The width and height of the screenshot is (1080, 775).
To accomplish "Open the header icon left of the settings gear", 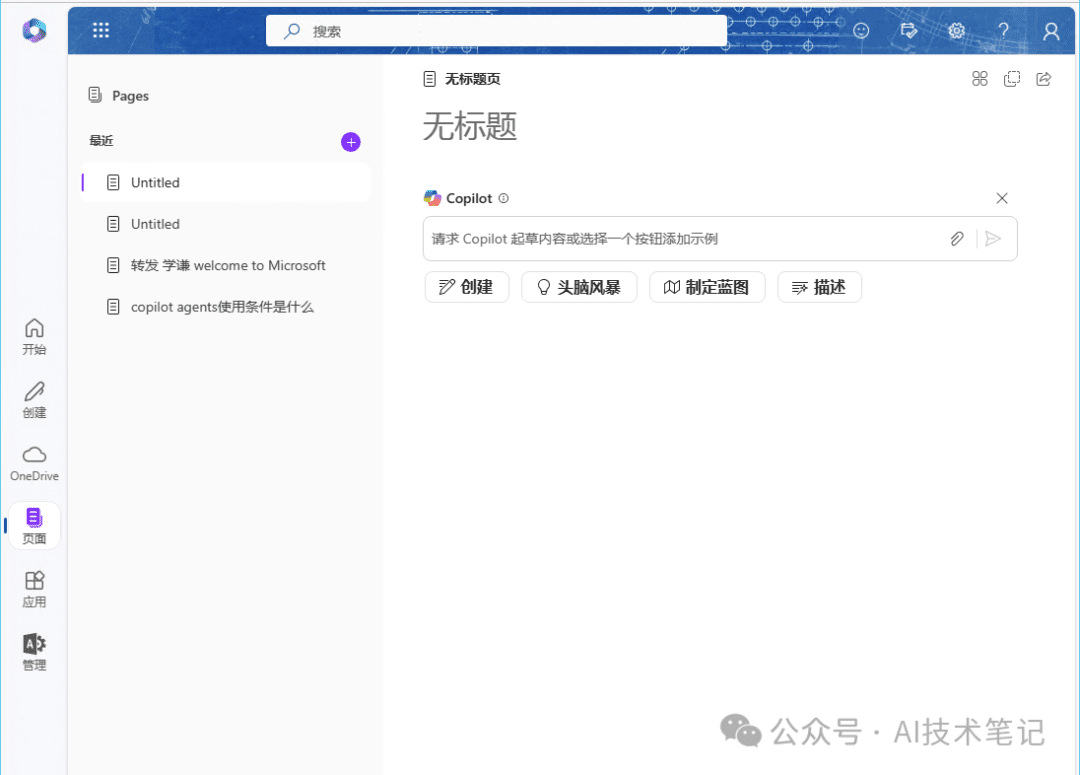I will 908,30.
